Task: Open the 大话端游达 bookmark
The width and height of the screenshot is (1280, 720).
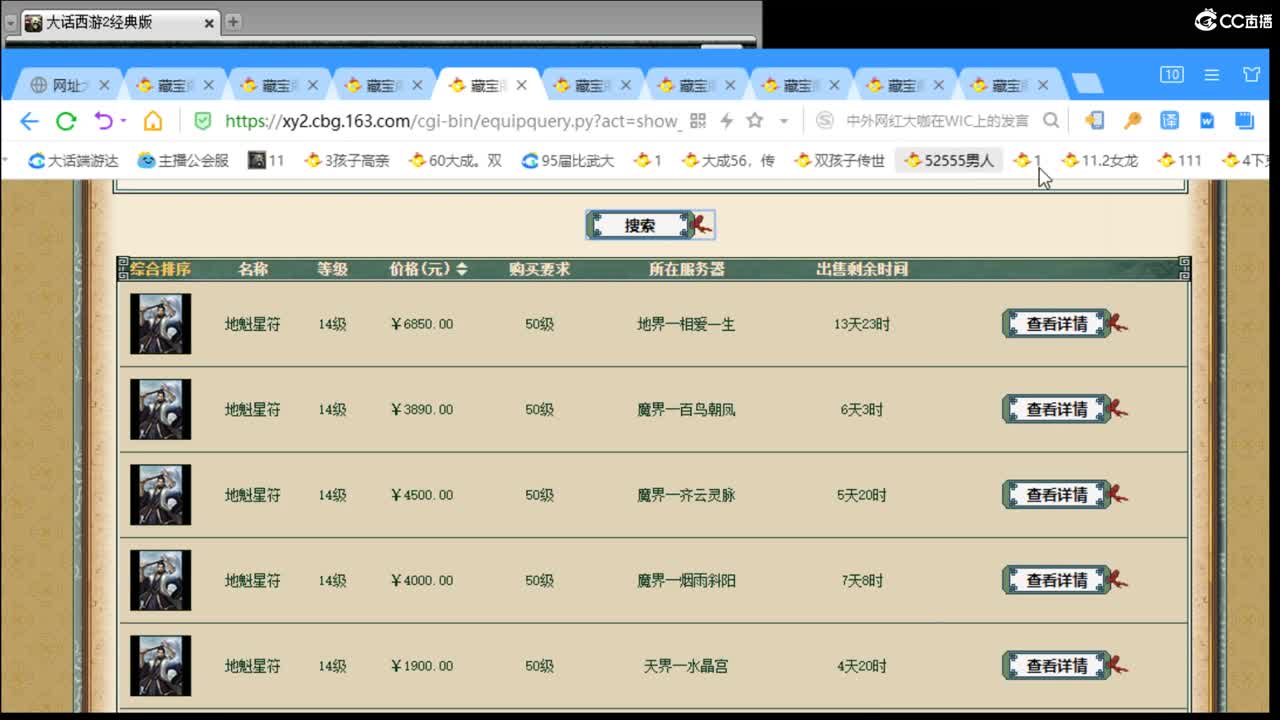Action: coord(74,160)
